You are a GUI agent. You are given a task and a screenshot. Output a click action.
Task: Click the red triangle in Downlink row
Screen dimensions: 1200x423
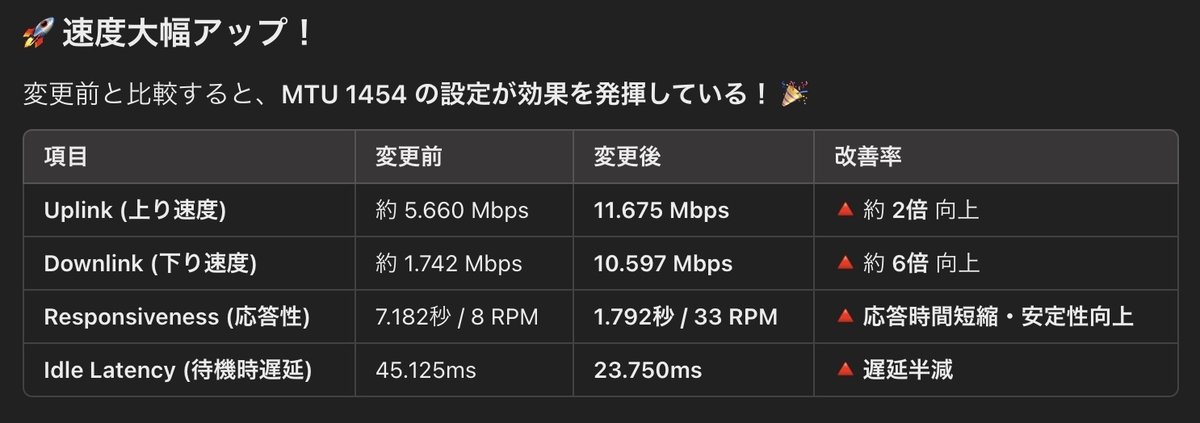pyautogui.click(x=844, y=263)
